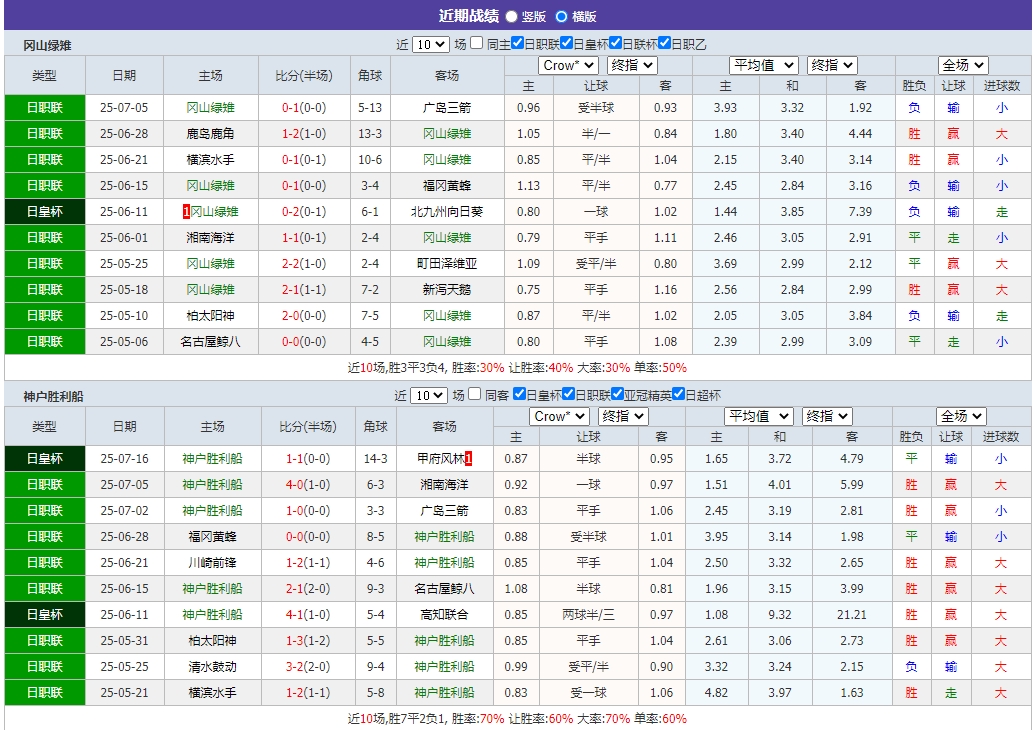Open the 终指 dropdown beside Crow*
1035x730 pixels.
632,65
